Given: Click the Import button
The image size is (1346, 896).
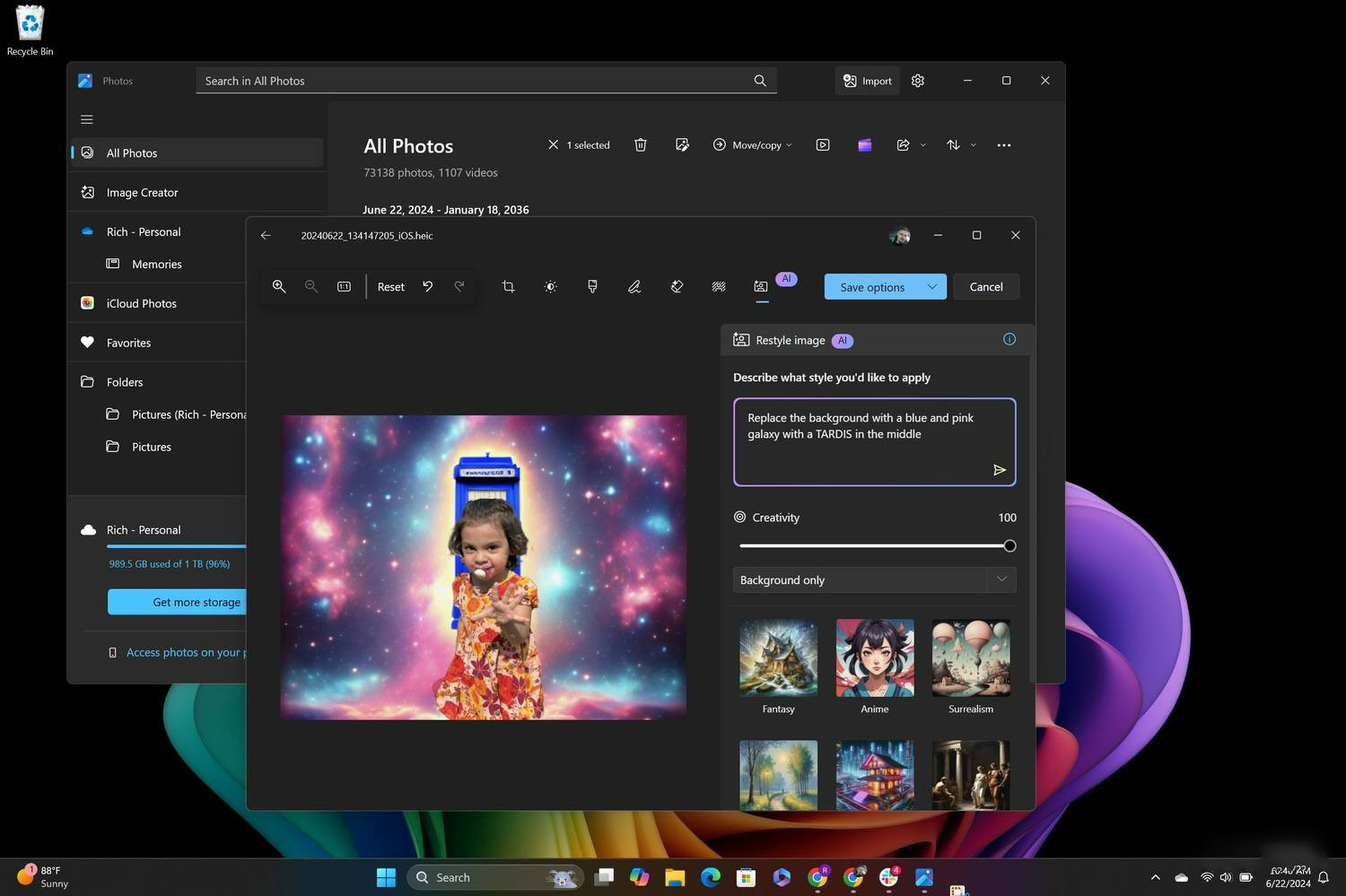Looking at the screenshot, I should pos(868,81).
